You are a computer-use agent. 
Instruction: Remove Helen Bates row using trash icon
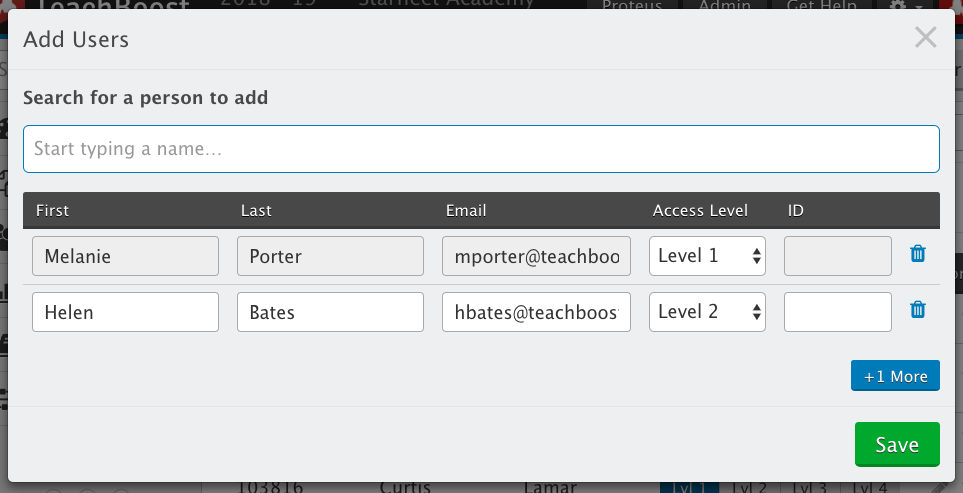(918, 309)
